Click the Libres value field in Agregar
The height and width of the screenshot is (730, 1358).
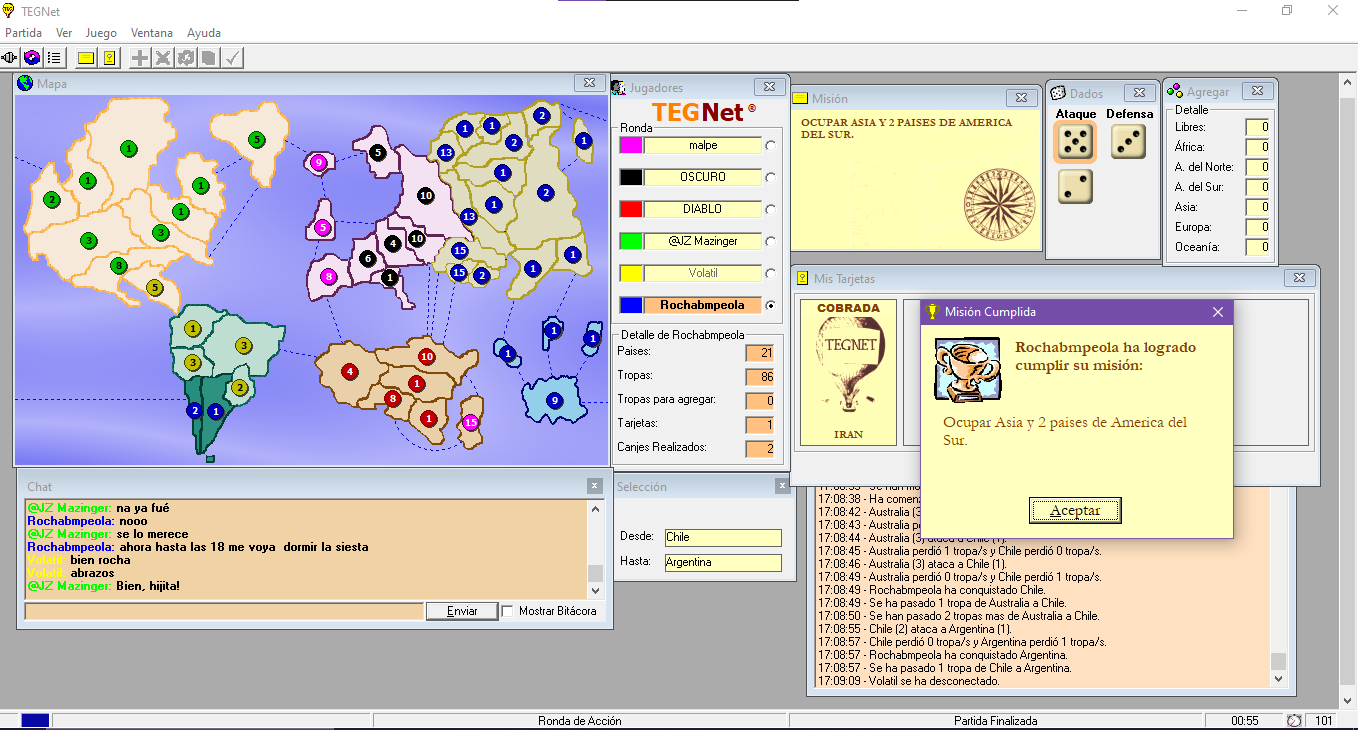pos(1257,127)
